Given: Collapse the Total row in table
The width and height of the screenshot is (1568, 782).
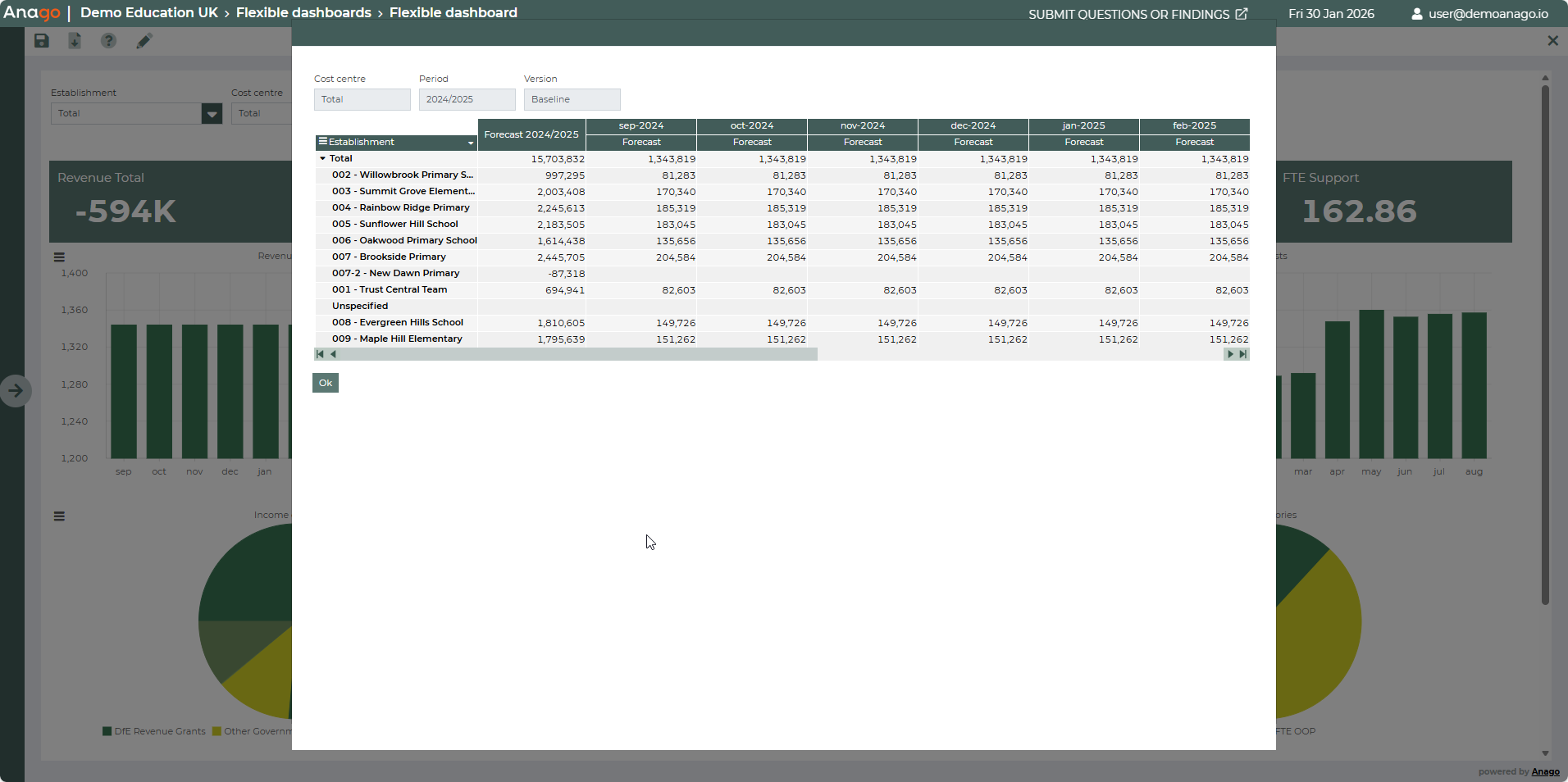Looking at the screenshot, I should coord(323,159).
